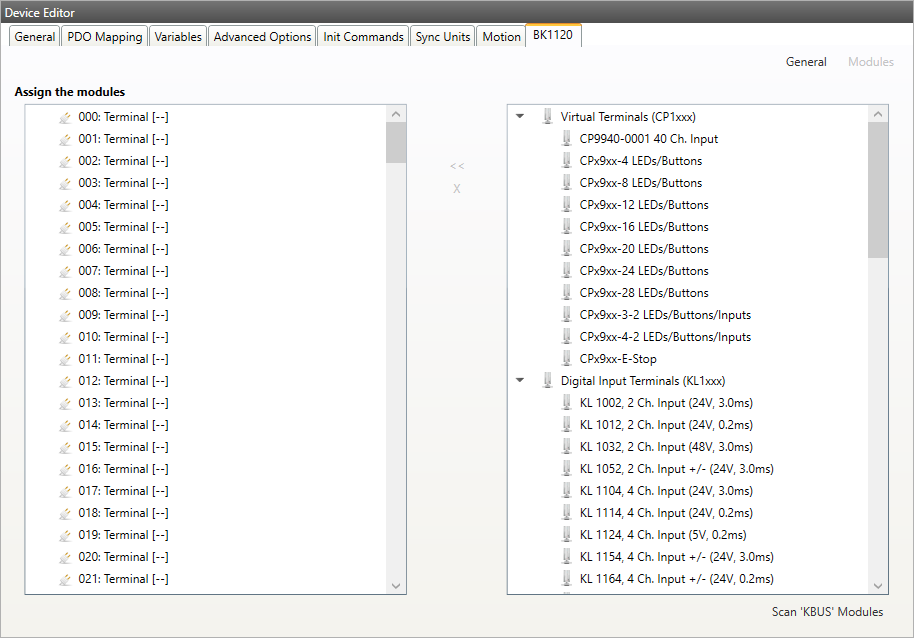Click the module icon next to CPx9xx-E-Stop
The width and height of the screenshot is (914, 638).
click(566, 359)
